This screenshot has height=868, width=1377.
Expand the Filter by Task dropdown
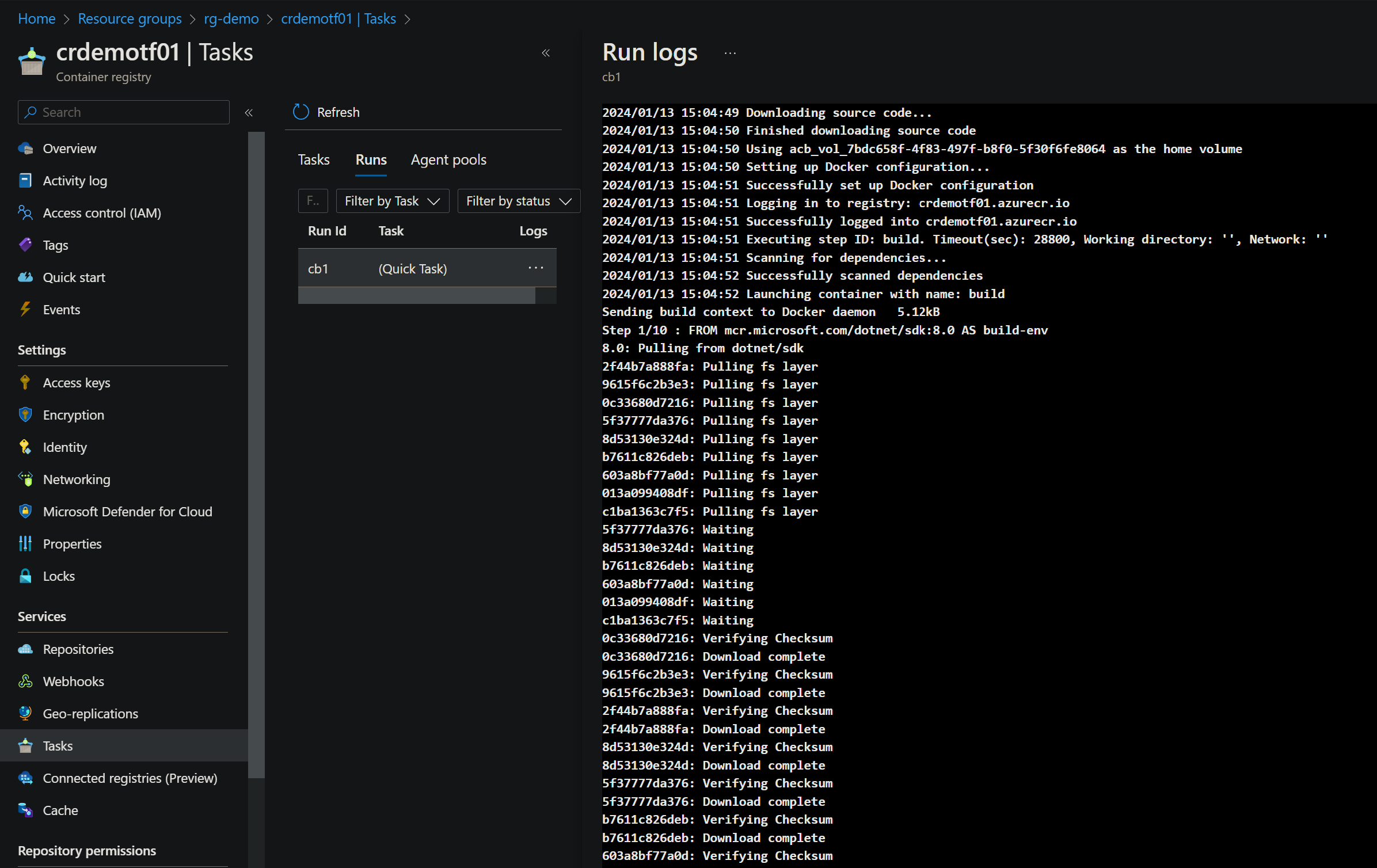coord(392,201)
